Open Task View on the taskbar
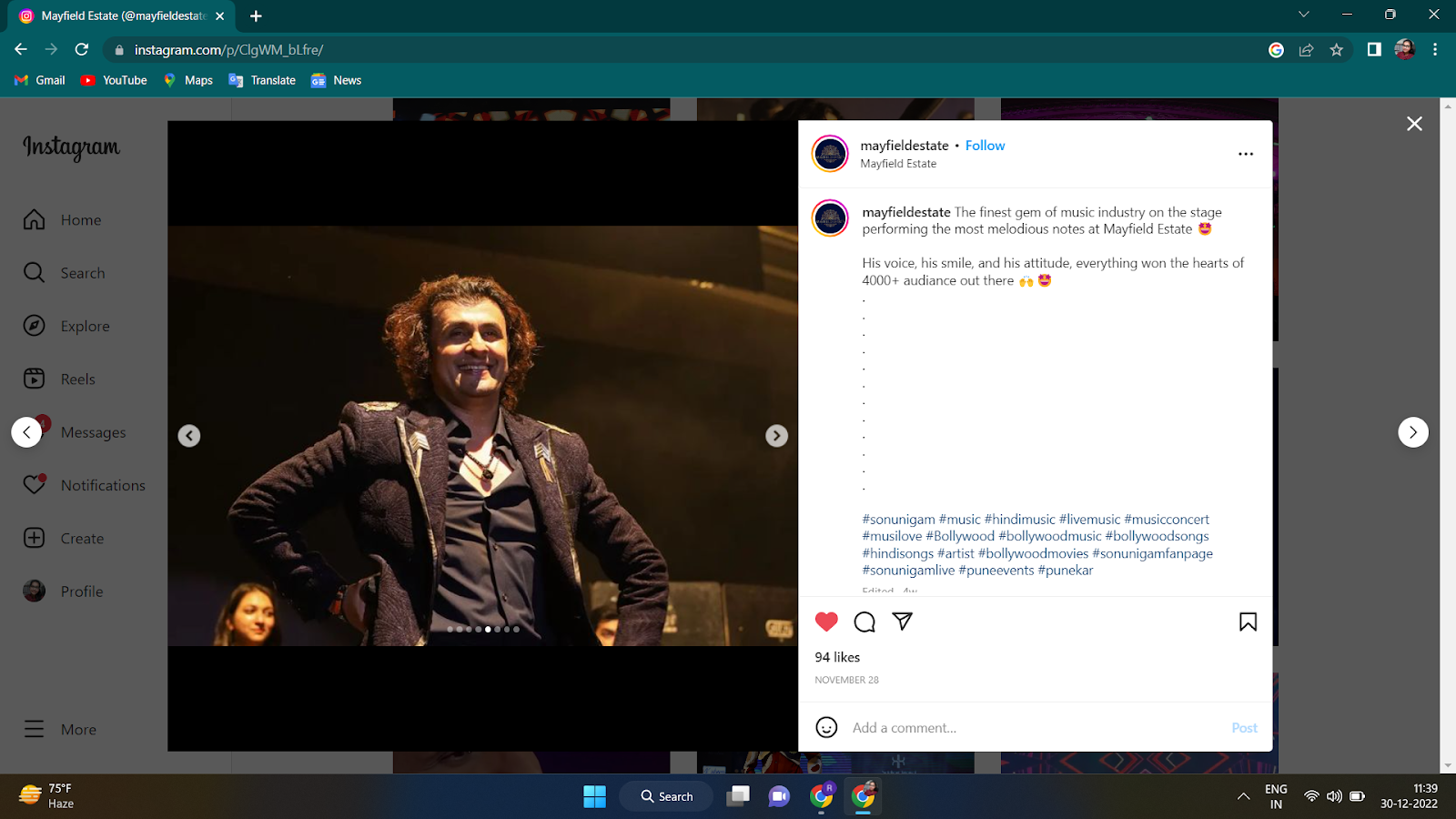The width and height of the screenshot is (1456, 819). [x=738, y=796]
